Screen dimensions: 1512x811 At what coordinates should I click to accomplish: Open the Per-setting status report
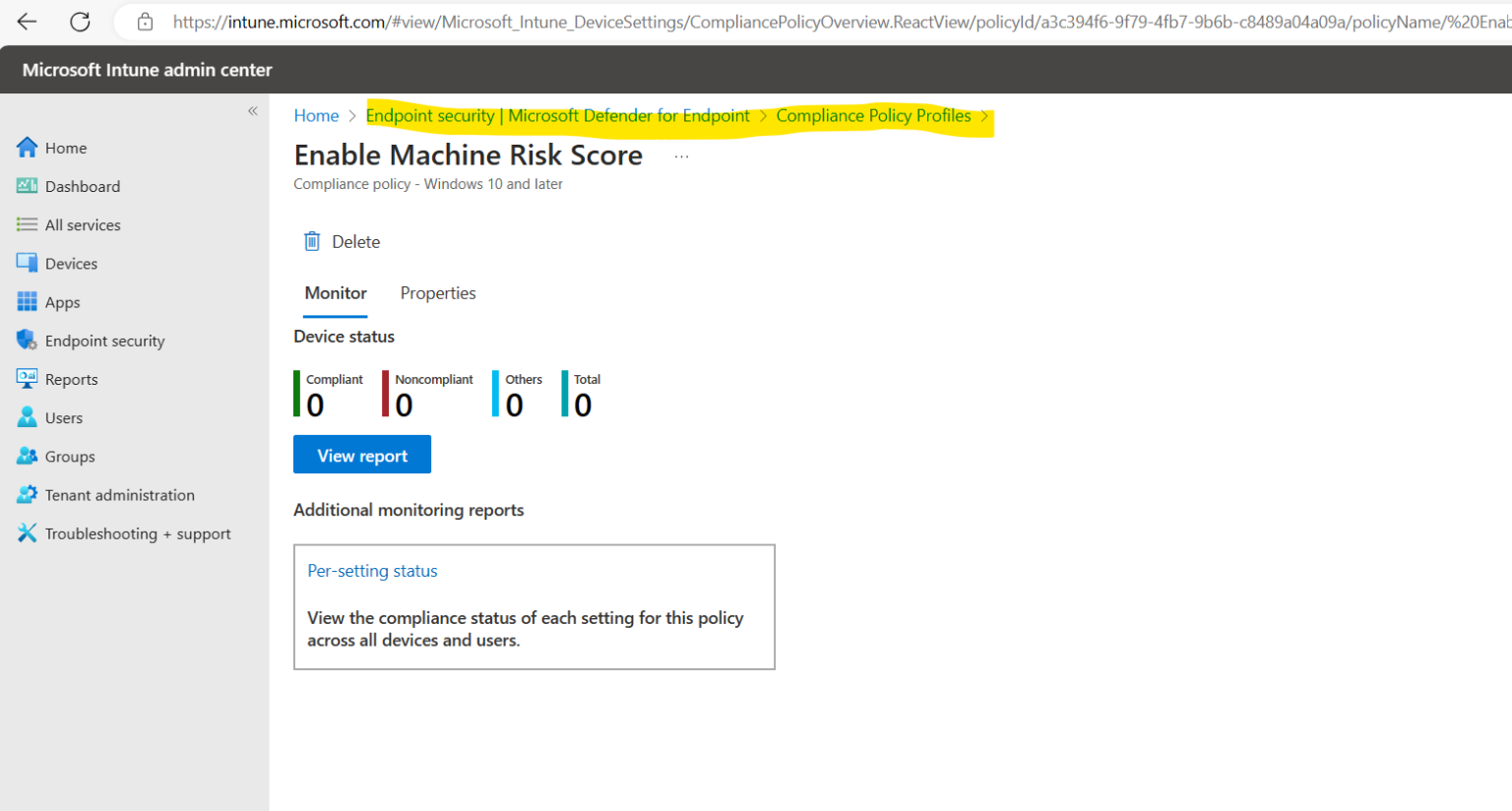pos(372,571)
